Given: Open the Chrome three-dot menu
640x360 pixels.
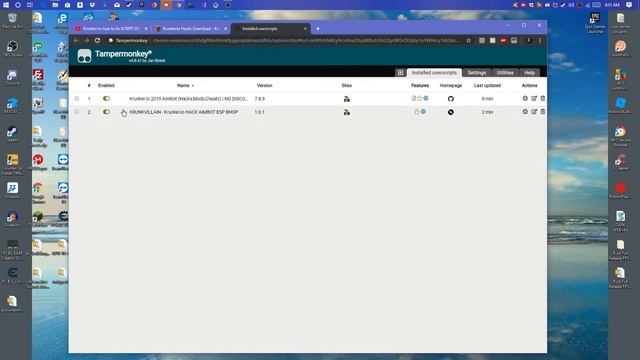Looking at the screenshot, I should pyautogui.click(x=540, y=40).
